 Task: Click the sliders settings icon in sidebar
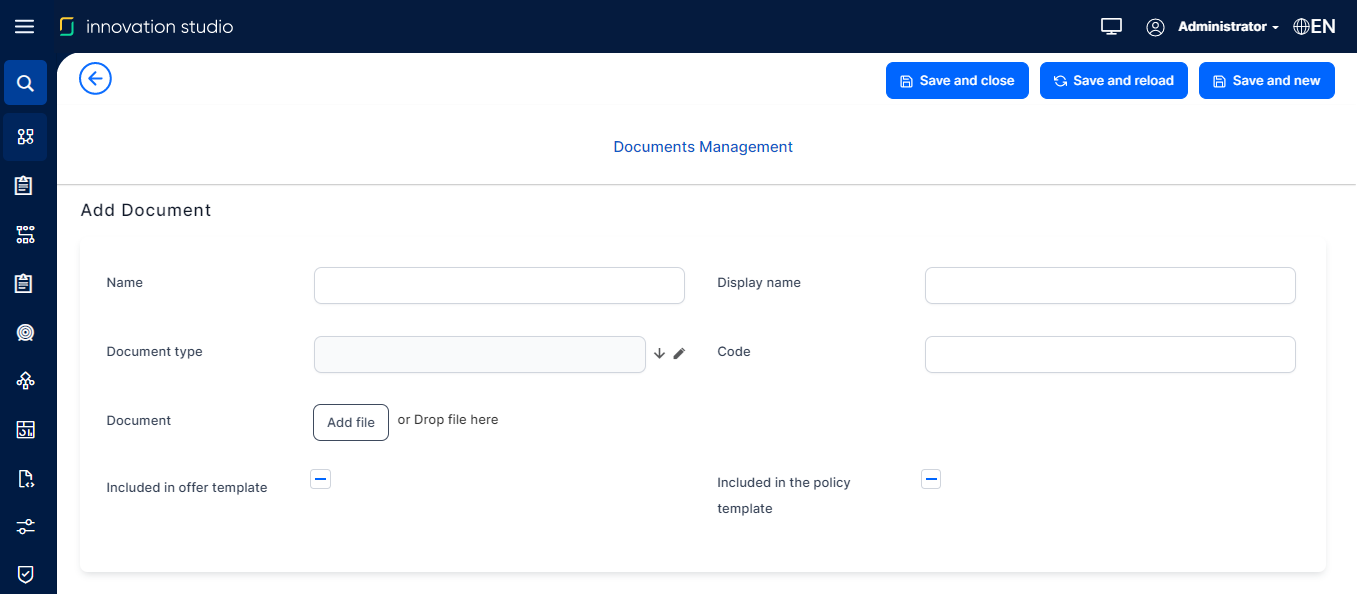26,526
